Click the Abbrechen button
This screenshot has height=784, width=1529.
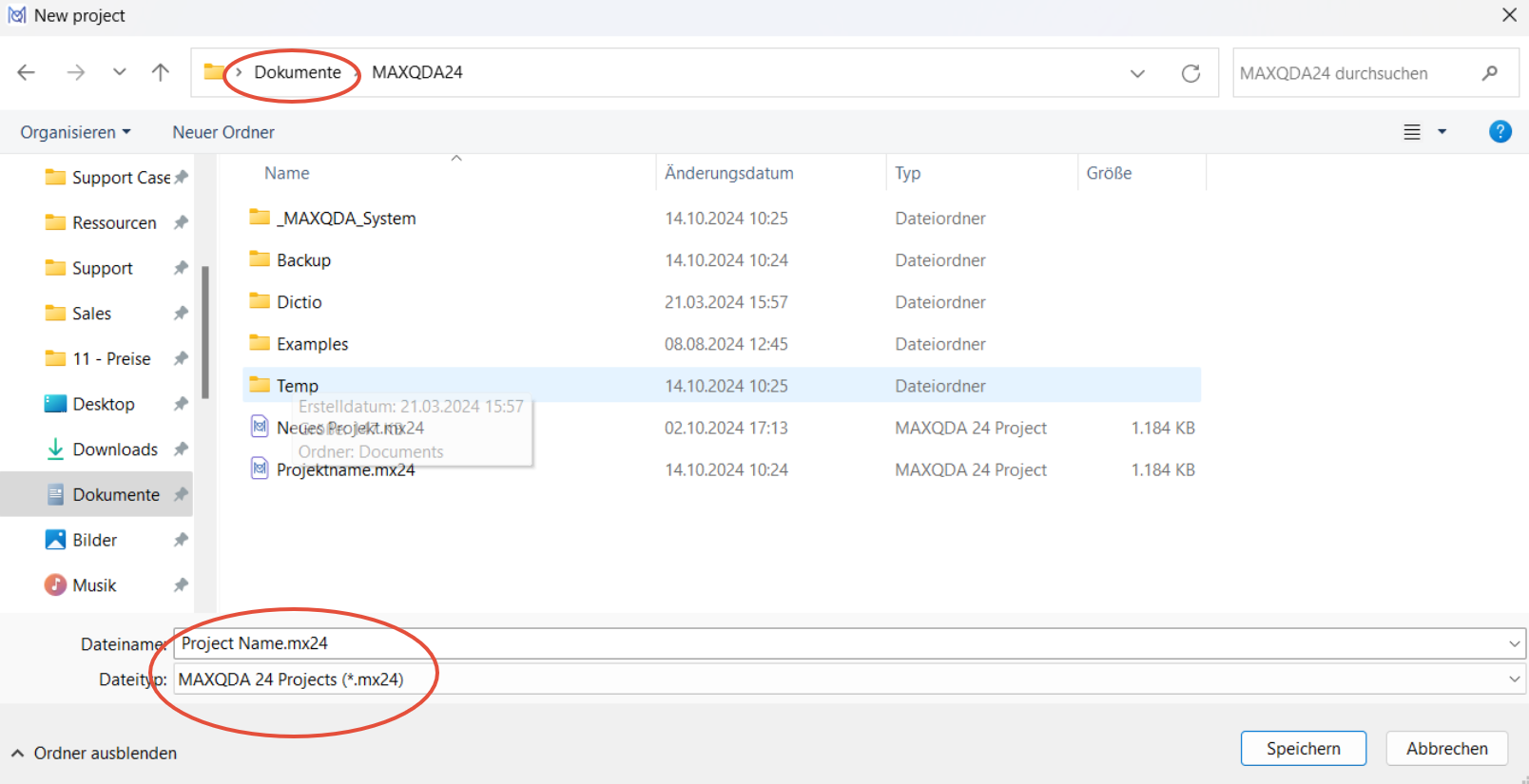tap(1447, 749)
